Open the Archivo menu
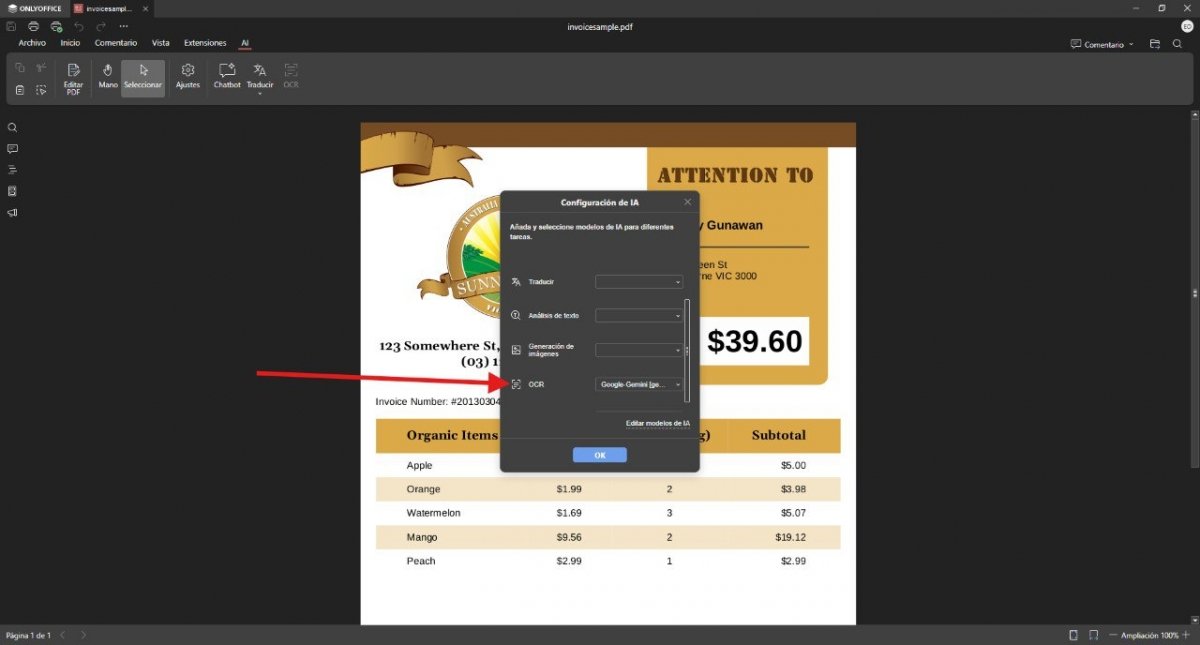1200x645 pixels. (x=32, y=43)
